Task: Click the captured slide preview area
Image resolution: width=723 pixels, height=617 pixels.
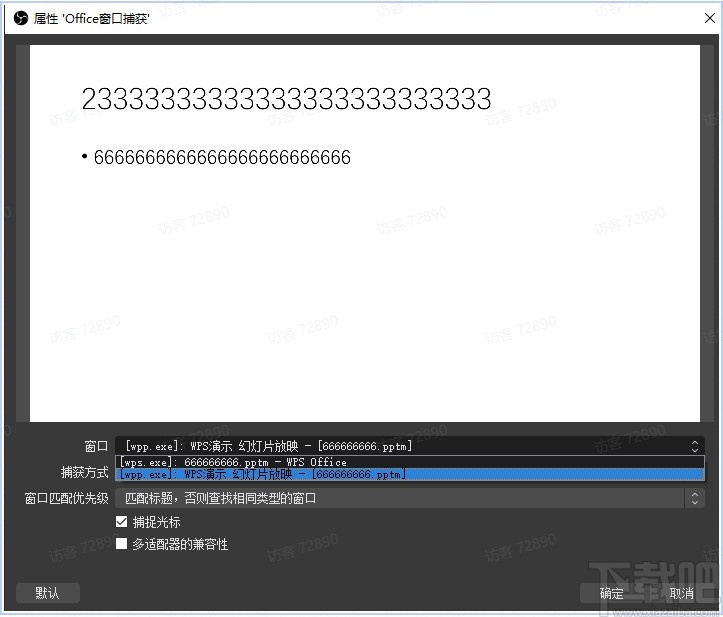Action: pyautogui.click(x=365, y=233)
